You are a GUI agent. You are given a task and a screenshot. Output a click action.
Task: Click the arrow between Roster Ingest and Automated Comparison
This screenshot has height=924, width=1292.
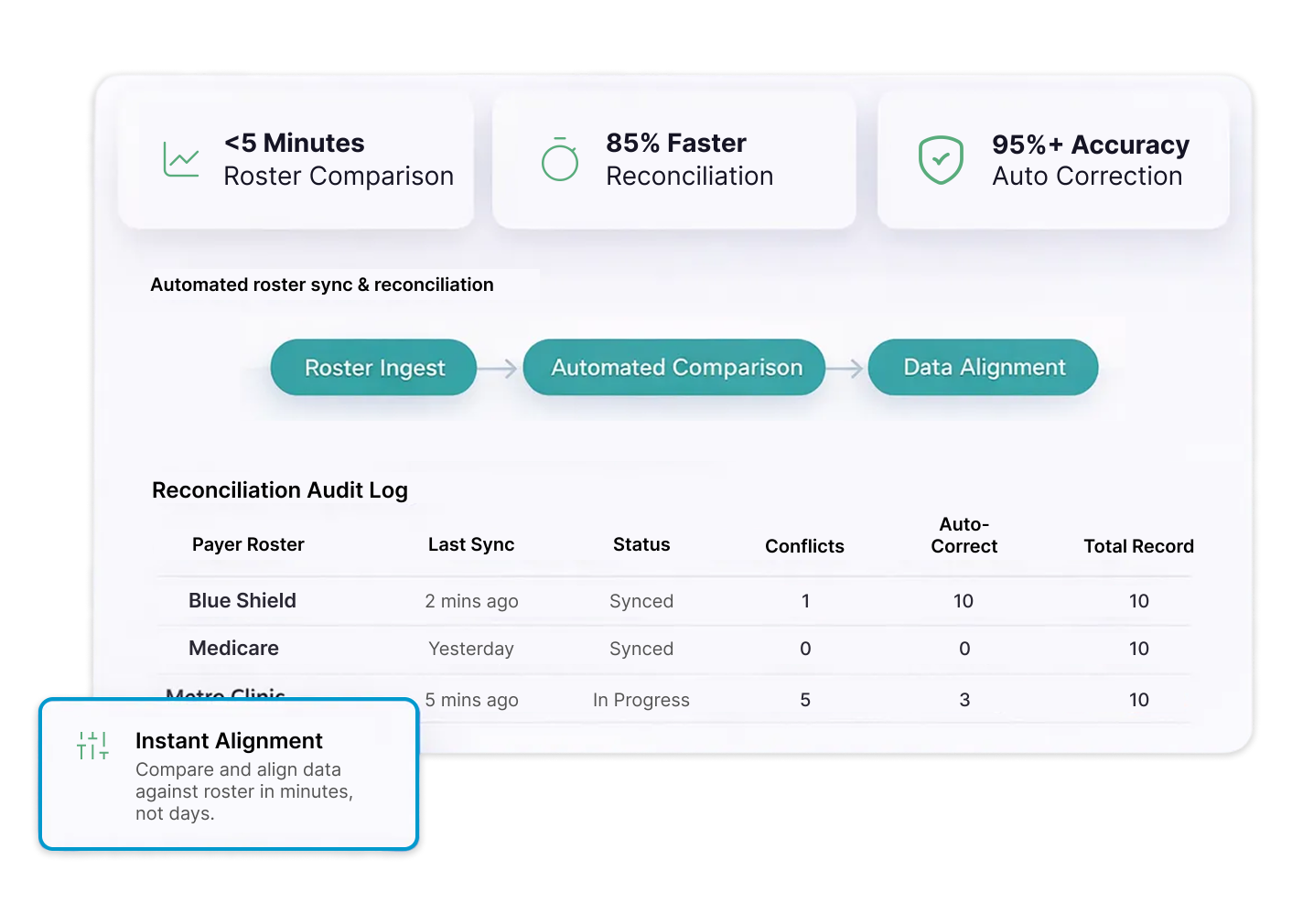pos(500,368)
